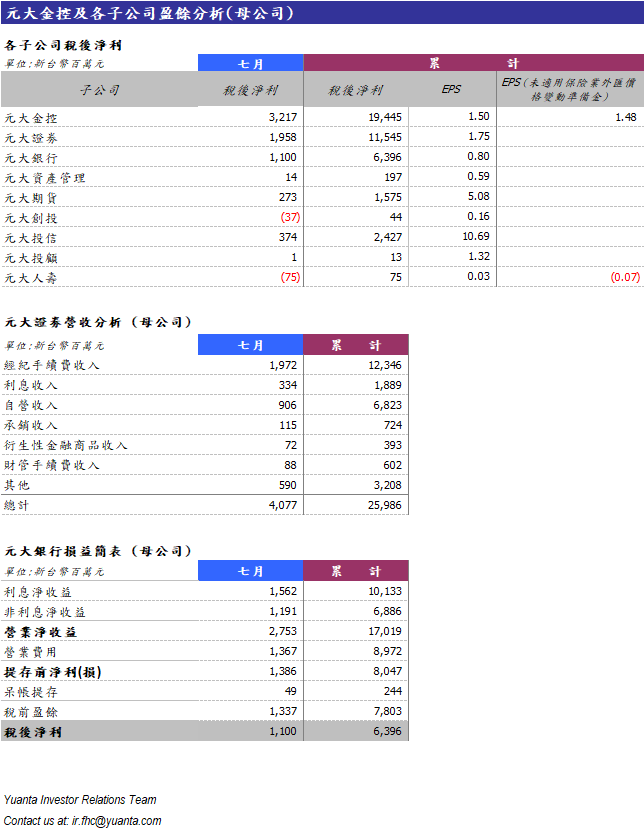The height and width of the screenshot is (831, 644).
Task: Select cumulative value 11,545
Action: 385,137
